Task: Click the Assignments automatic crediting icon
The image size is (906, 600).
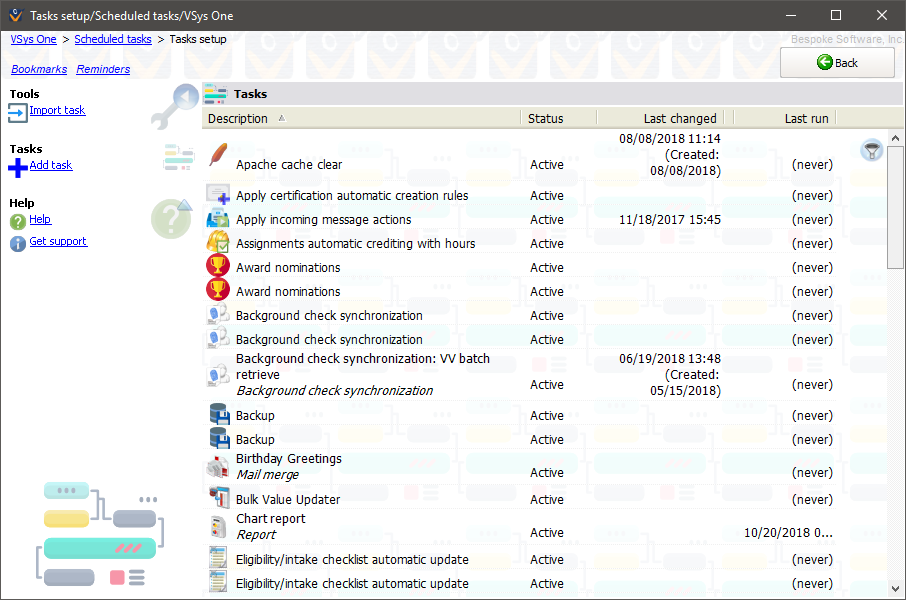Action: coord(218,243)
